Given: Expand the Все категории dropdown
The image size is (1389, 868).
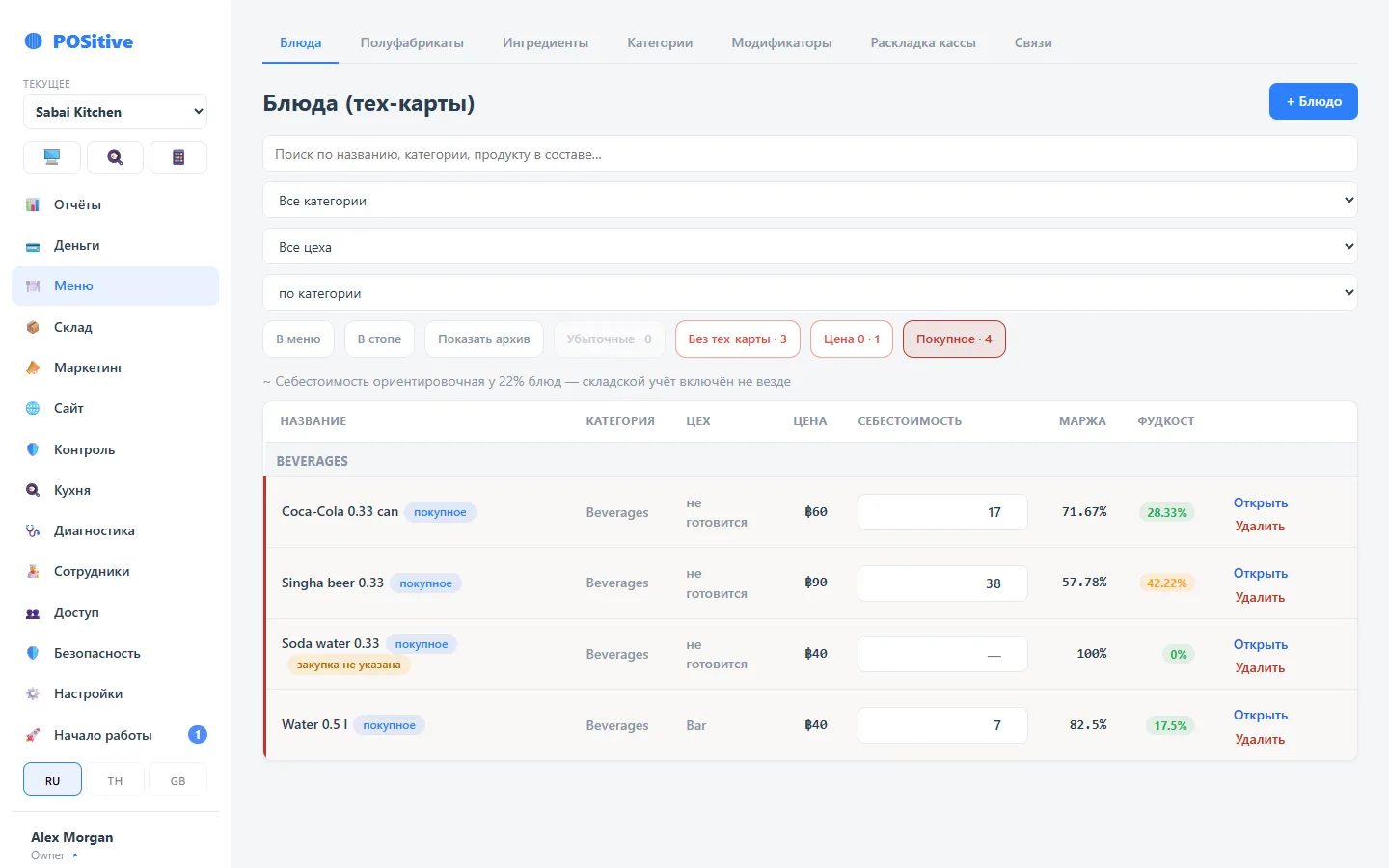Looking at the screenshot, I should 810,201.
